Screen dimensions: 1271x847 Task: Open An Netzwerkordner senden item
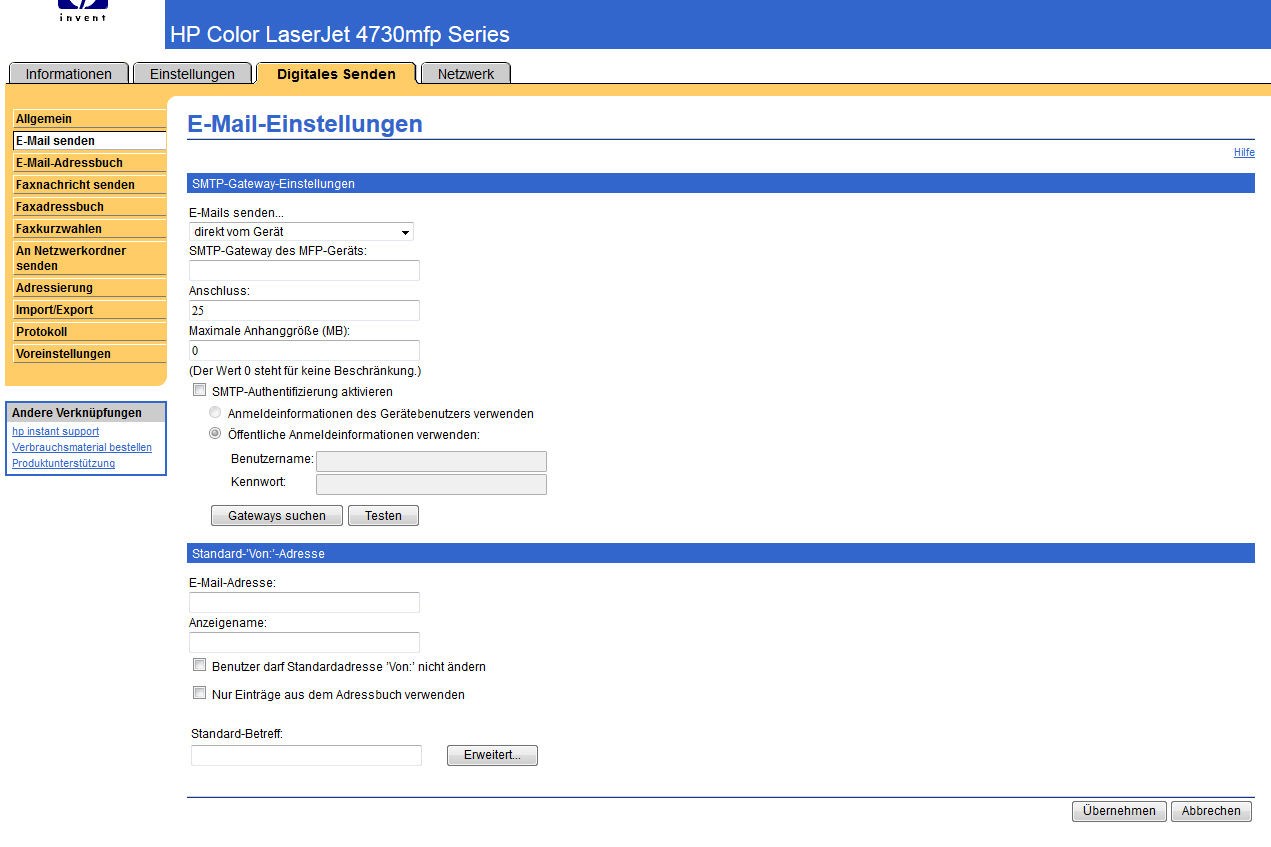tap(90, 258)
